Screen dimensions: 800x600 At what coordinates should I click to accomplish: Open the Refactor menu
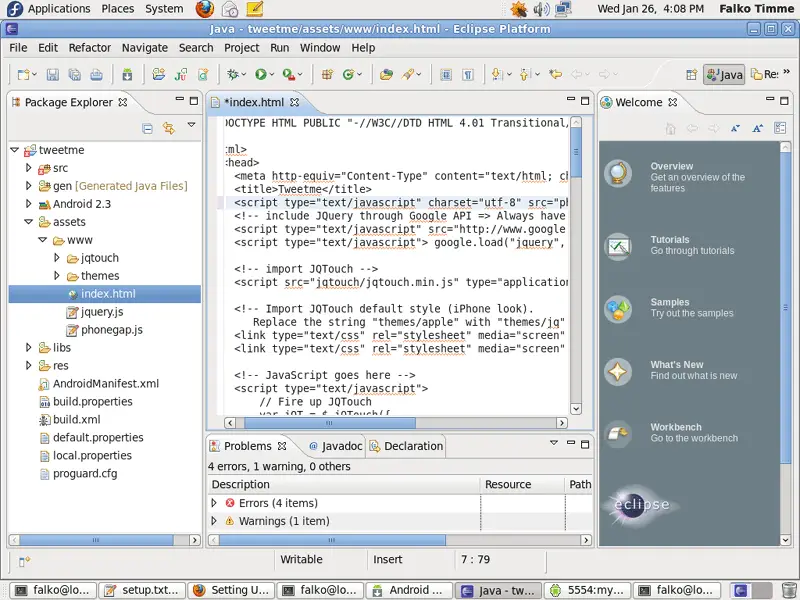tap(90, 47)
